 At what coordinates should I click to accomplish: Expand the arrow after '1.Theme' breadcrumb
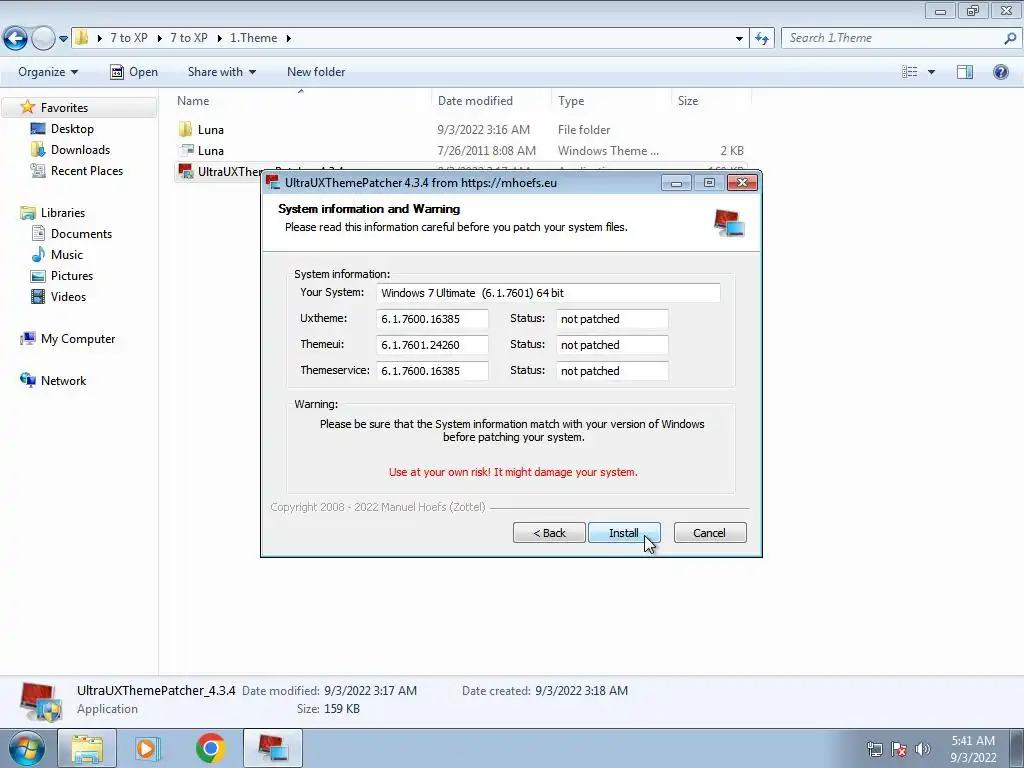pyautogui.click(x=289, y=38)
